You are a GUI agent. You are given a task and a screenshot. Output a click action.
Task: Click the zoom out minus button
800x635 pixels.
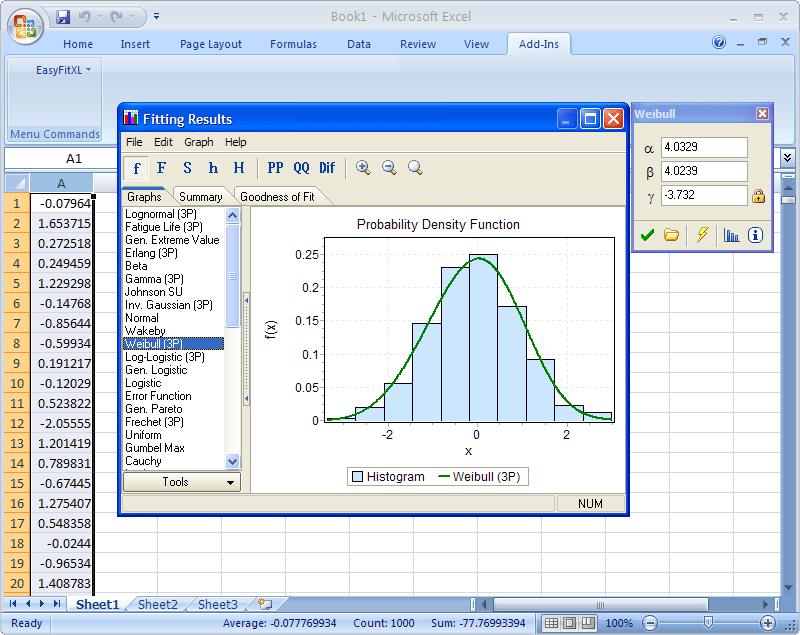coord(650,623)
